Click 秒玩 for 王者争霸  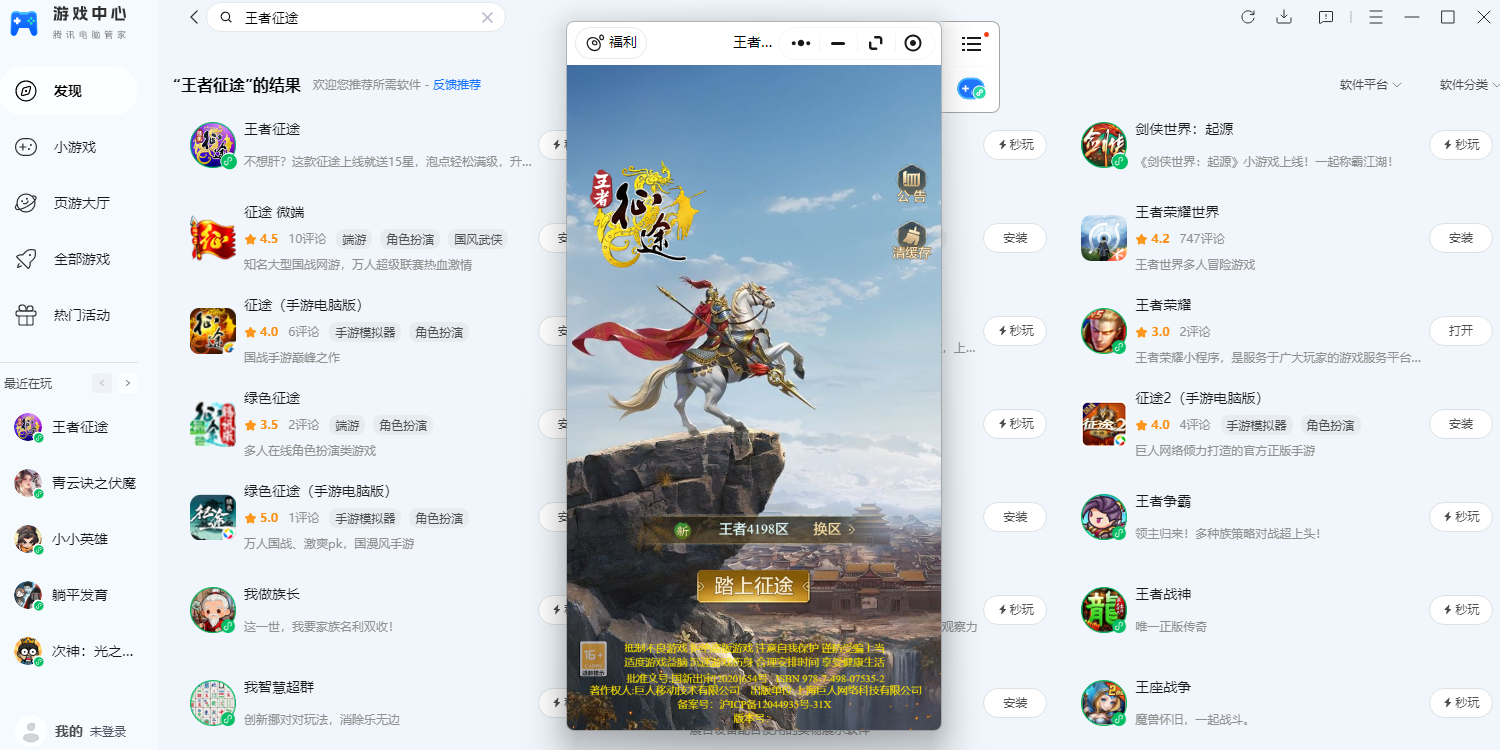(x=1460, y=517)
